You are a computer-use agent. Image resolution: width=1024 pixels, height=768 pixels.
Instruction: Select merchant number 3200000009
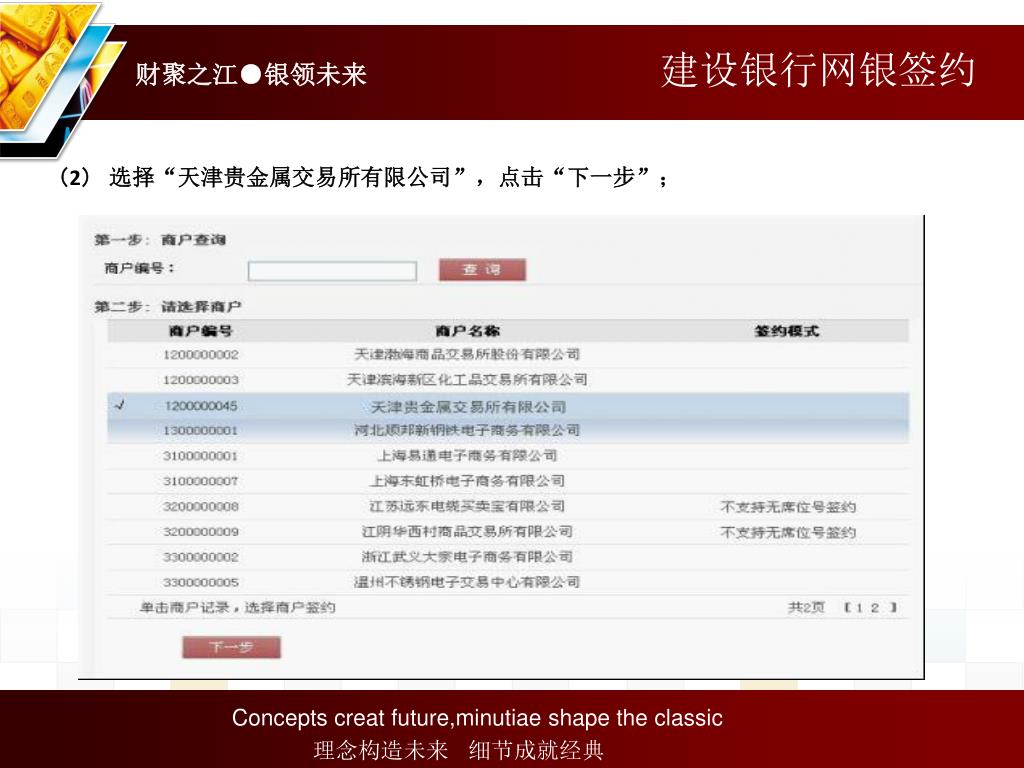(201, 532)
